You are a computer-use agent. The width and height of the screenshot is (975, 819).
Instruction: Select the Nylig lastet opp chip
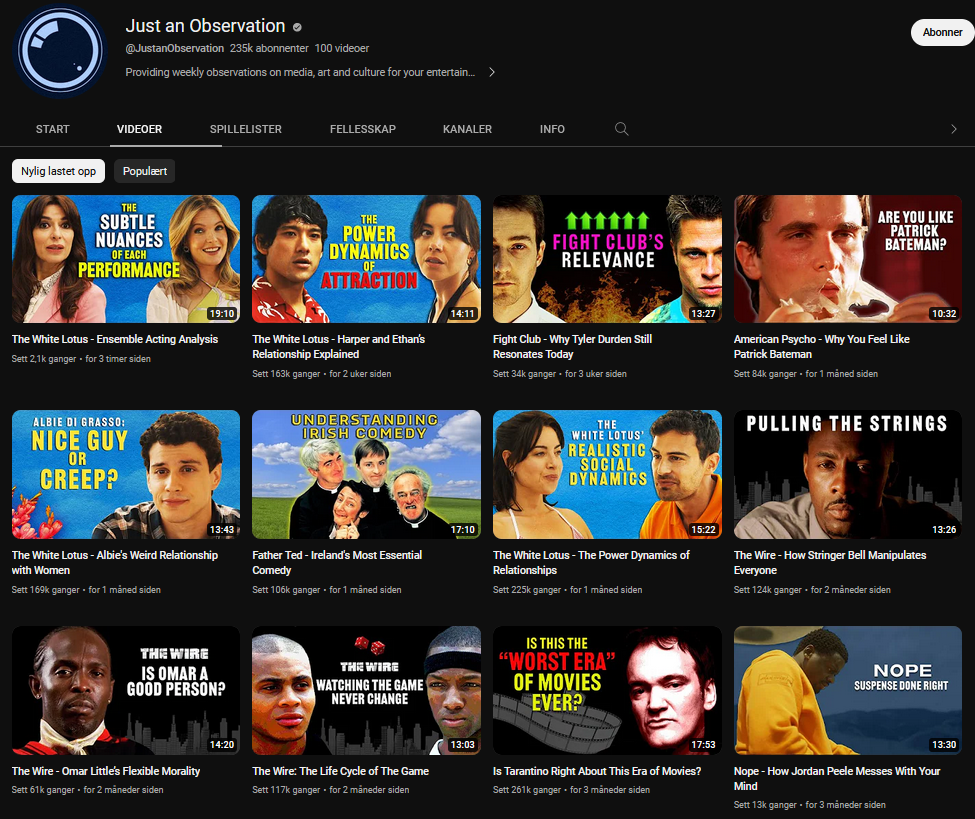pyautogui.click(x=59, y=171)
